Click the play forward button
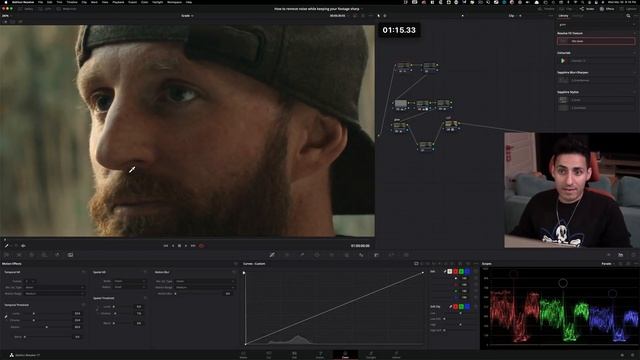Screen dimensions: 640x360 coord(186,246)
